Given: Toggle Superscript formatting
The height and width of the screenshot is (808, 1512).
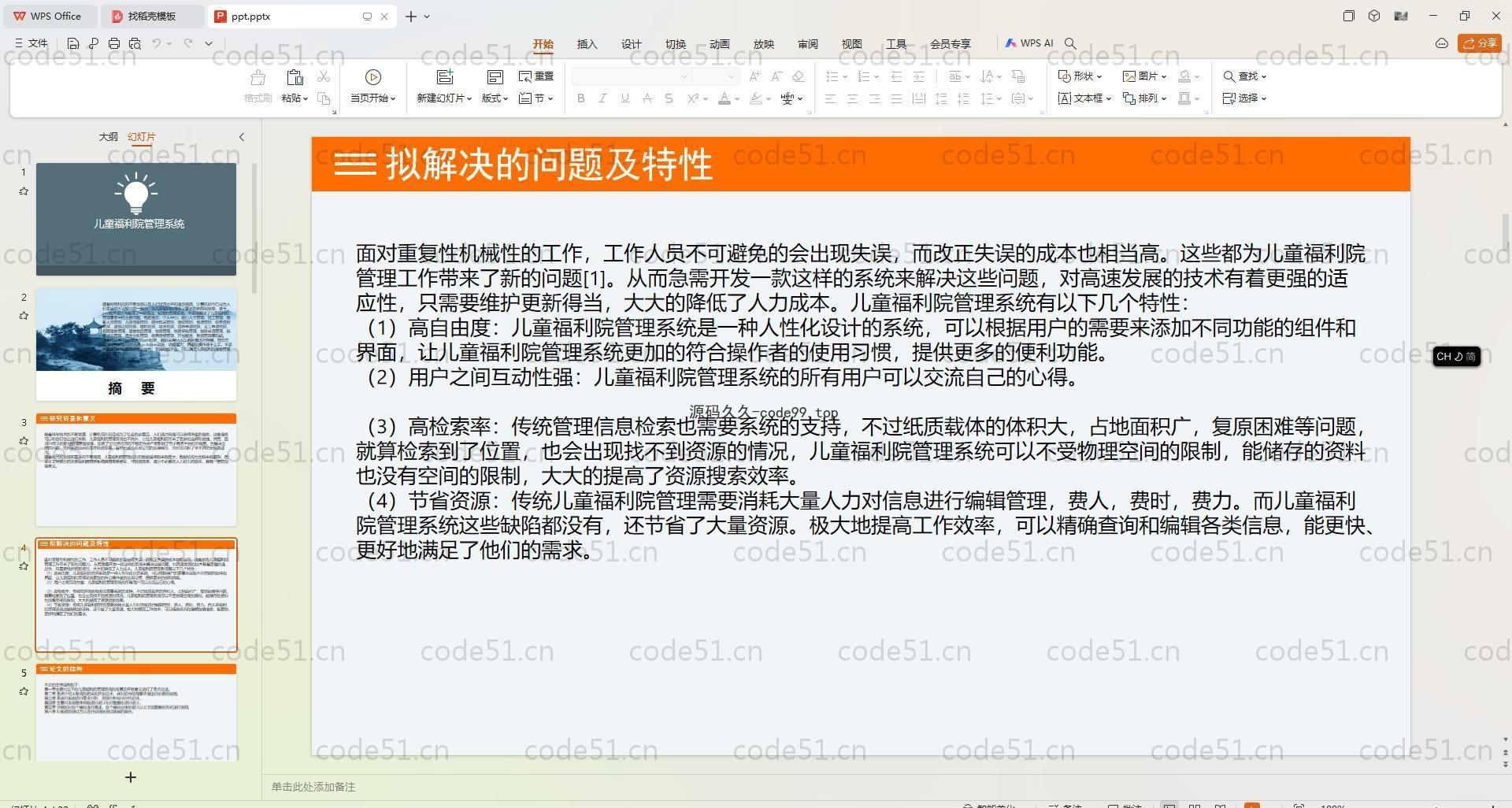Looking at the screenshot, I should pos(693,98).
